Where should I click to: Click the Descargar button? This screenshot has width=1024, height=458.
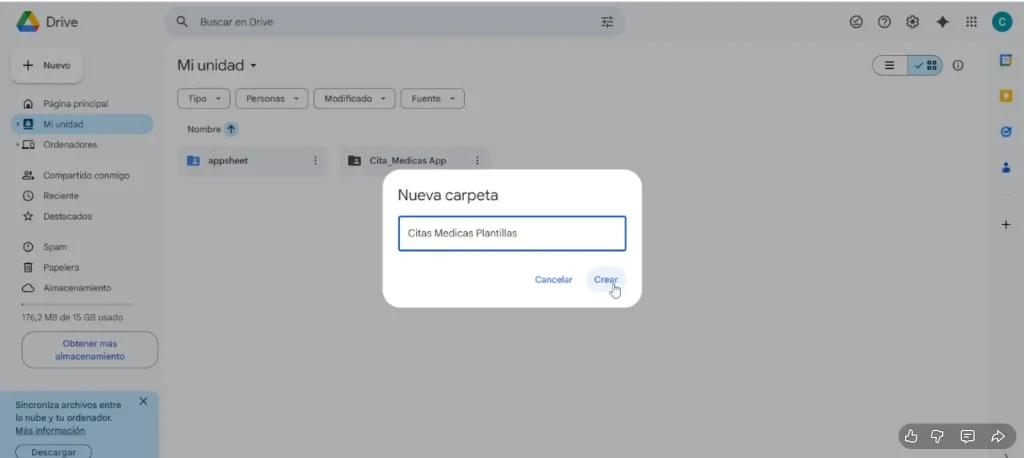[54, 451]
